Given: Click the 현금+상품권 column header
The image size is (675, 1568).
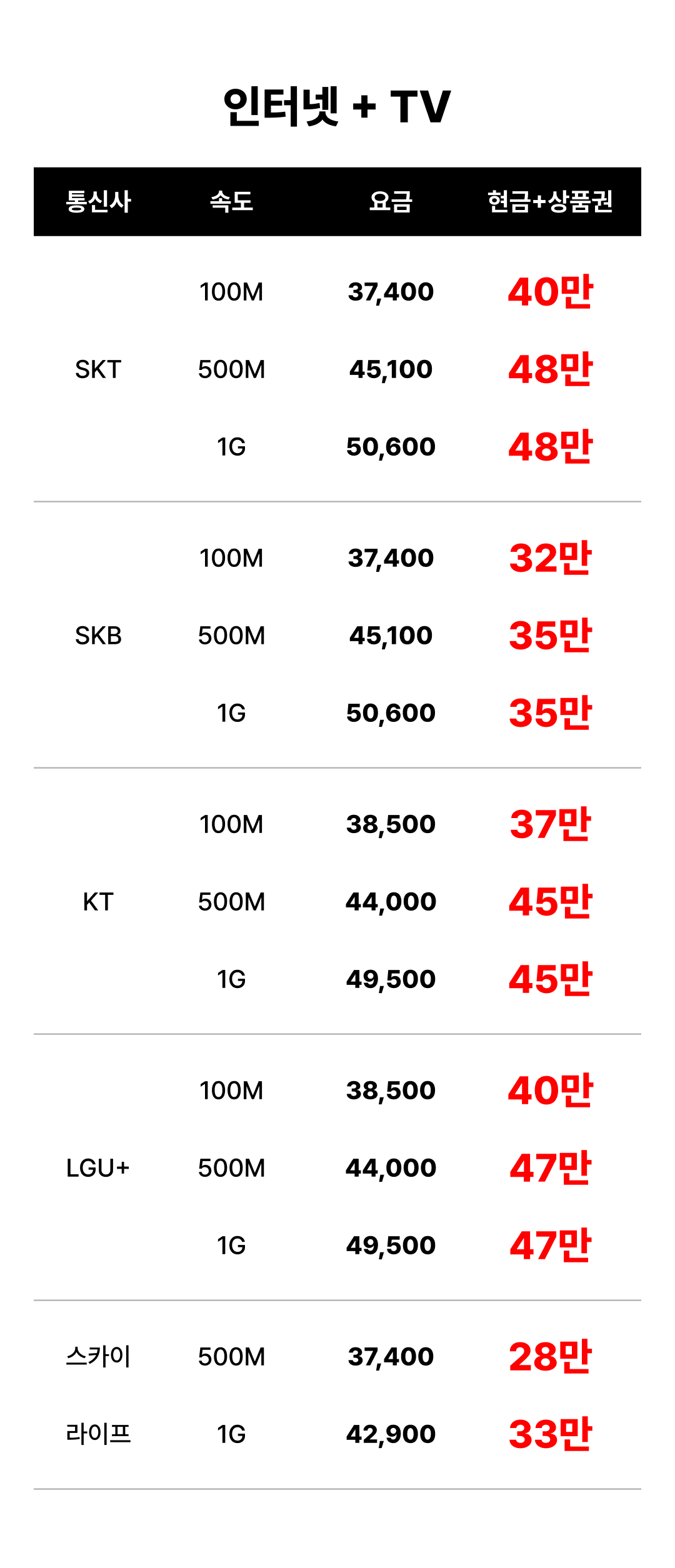Looking at the screenshot, I should click(550, 202).
